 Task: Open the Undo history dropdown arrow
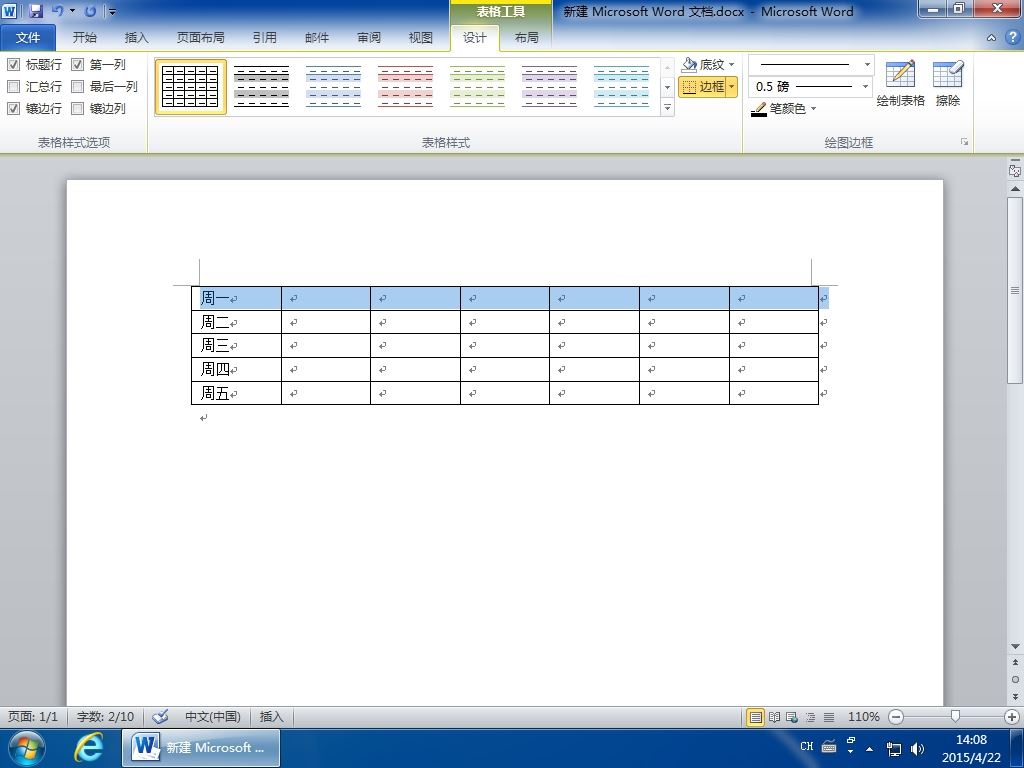72,11
